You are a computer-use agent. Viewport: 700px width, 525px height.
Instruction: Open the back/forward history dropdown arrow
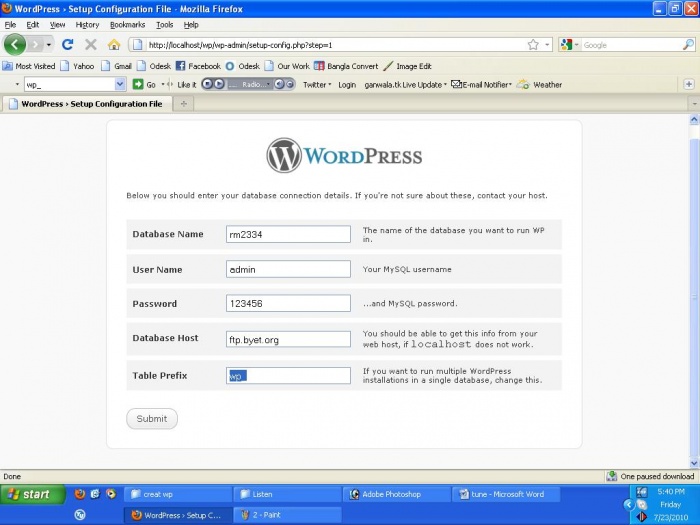click(49, 45)
